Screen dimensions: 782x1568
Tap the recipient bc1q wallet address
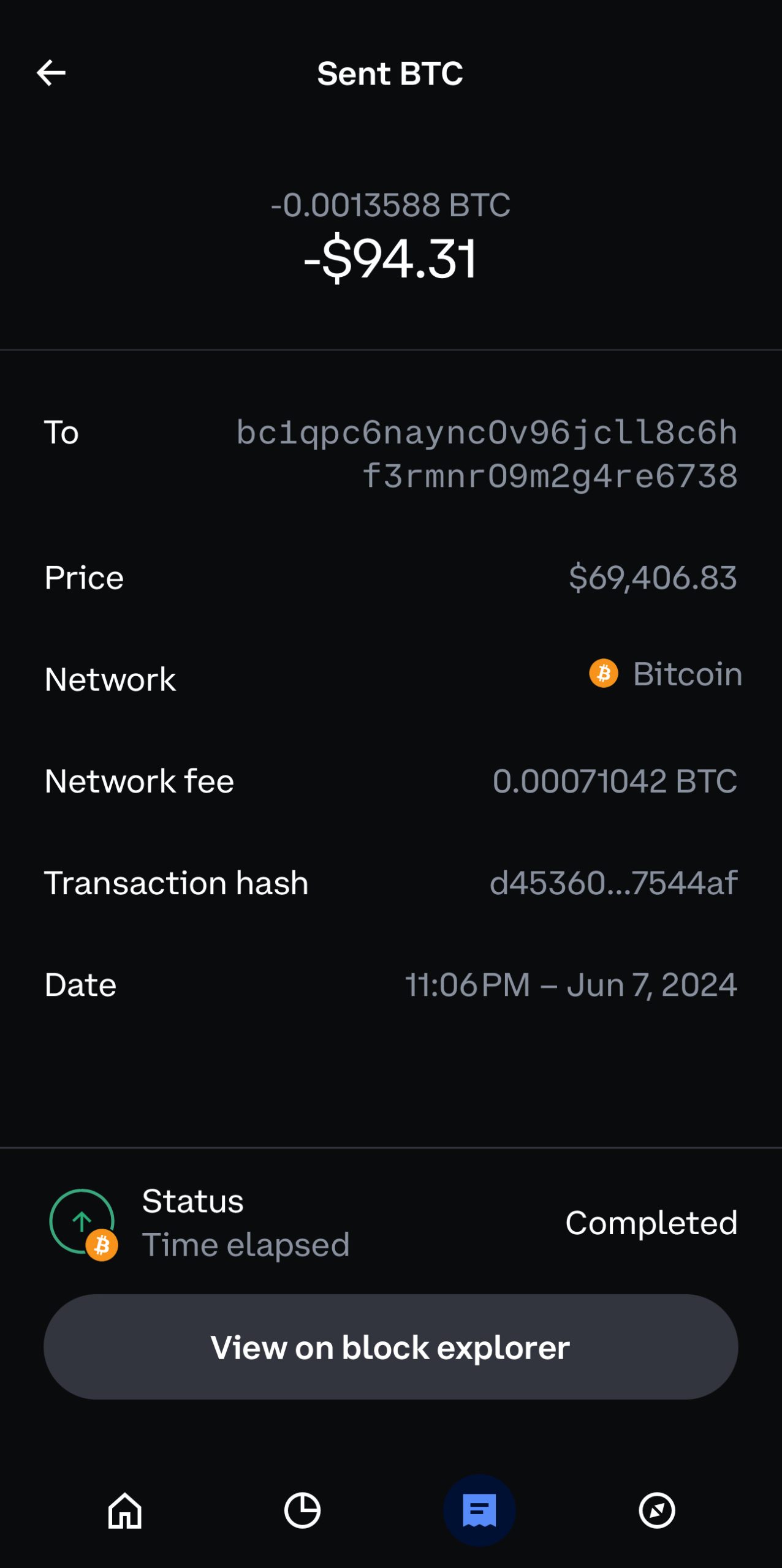[487, 454]
